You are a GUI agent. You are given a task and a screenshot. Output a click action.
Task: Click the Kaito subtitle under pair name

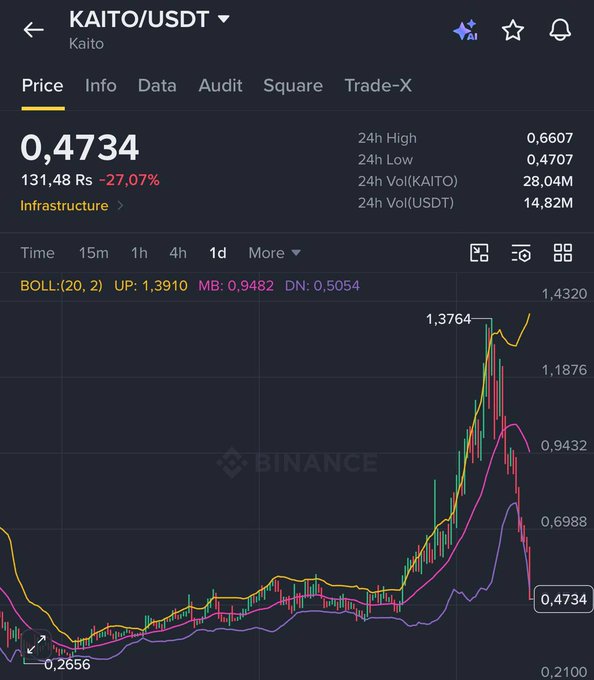pyautogui.click(x=86, y=44)
